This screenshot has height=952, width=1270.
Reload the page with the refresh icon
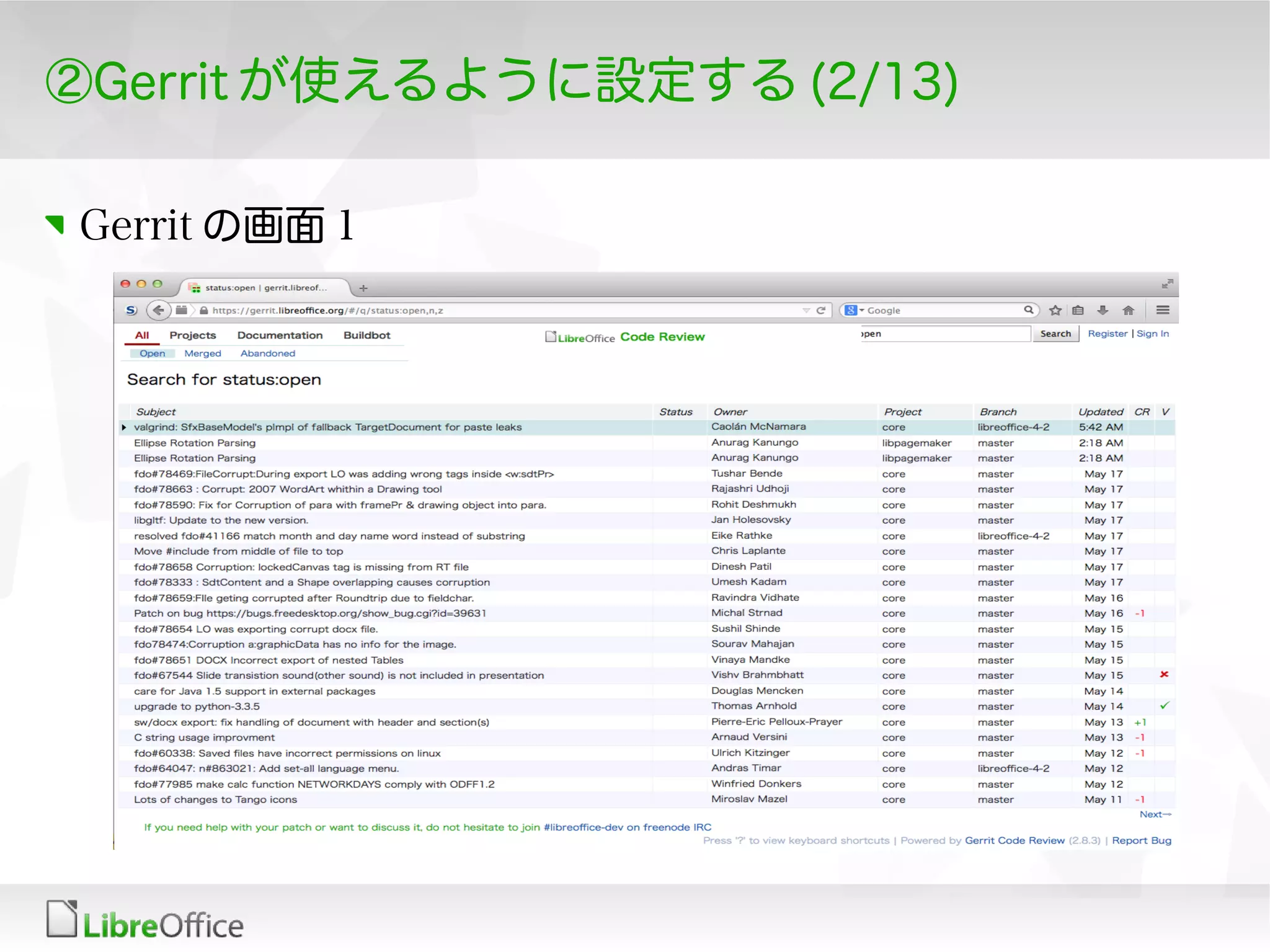coord(821,310)
